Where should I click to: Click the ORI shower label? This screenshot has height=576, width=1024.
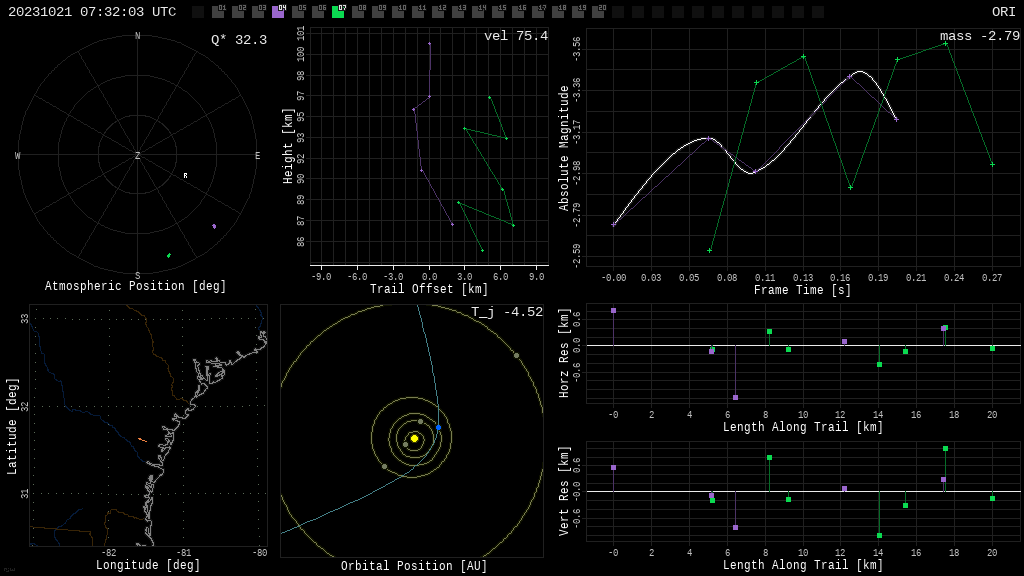(x=1003, y=12)
